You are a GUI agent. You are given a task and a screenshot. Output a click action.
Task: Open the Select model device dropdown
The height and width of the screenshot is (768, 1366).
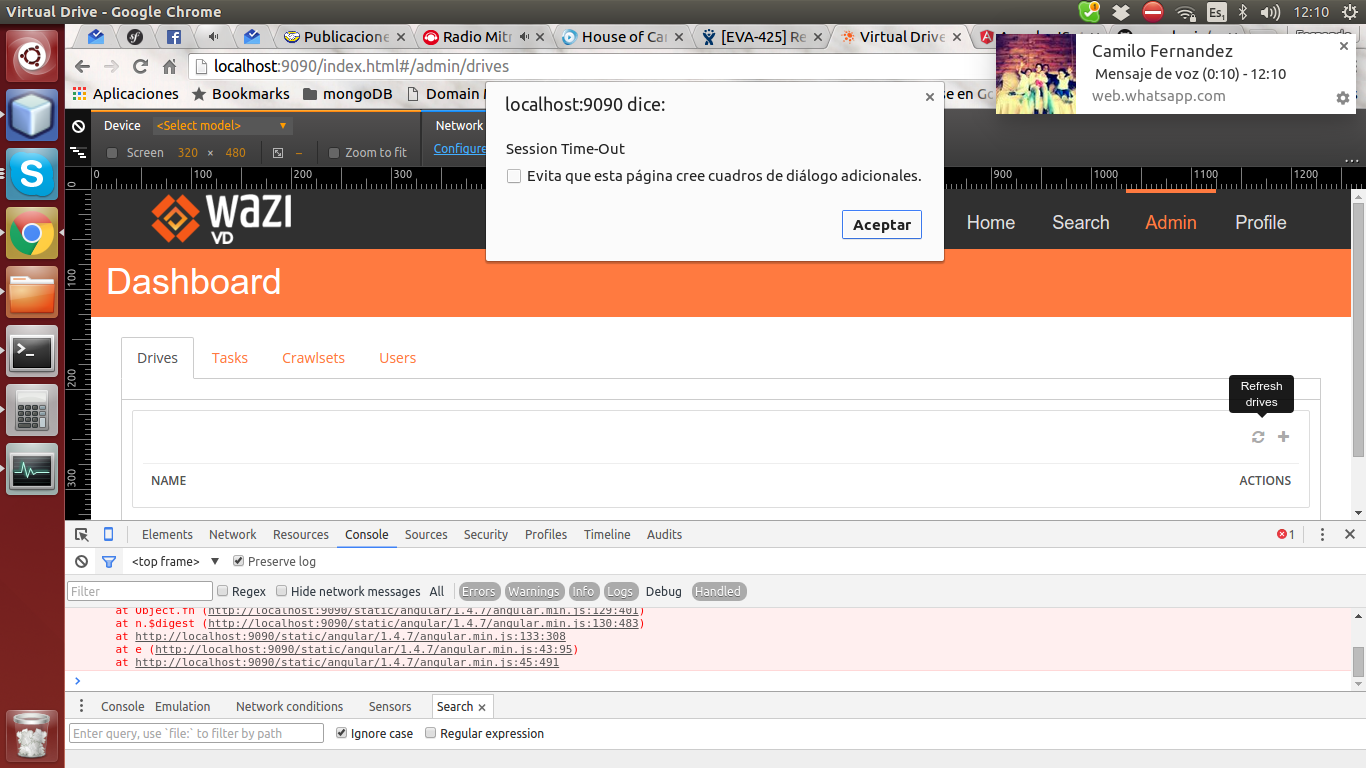[x=222, y=126]
